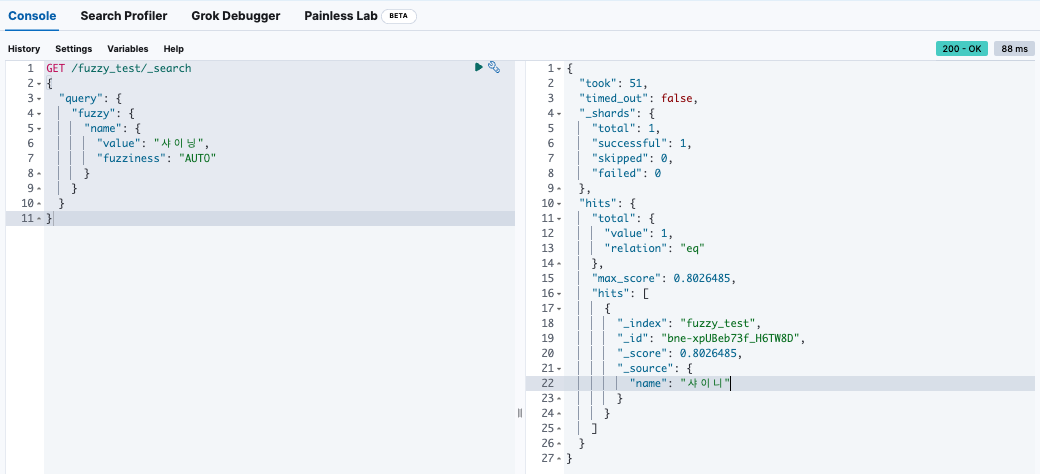Click the Help button
The height and width of the screenshot is (474, 1040).
(174, 49)
